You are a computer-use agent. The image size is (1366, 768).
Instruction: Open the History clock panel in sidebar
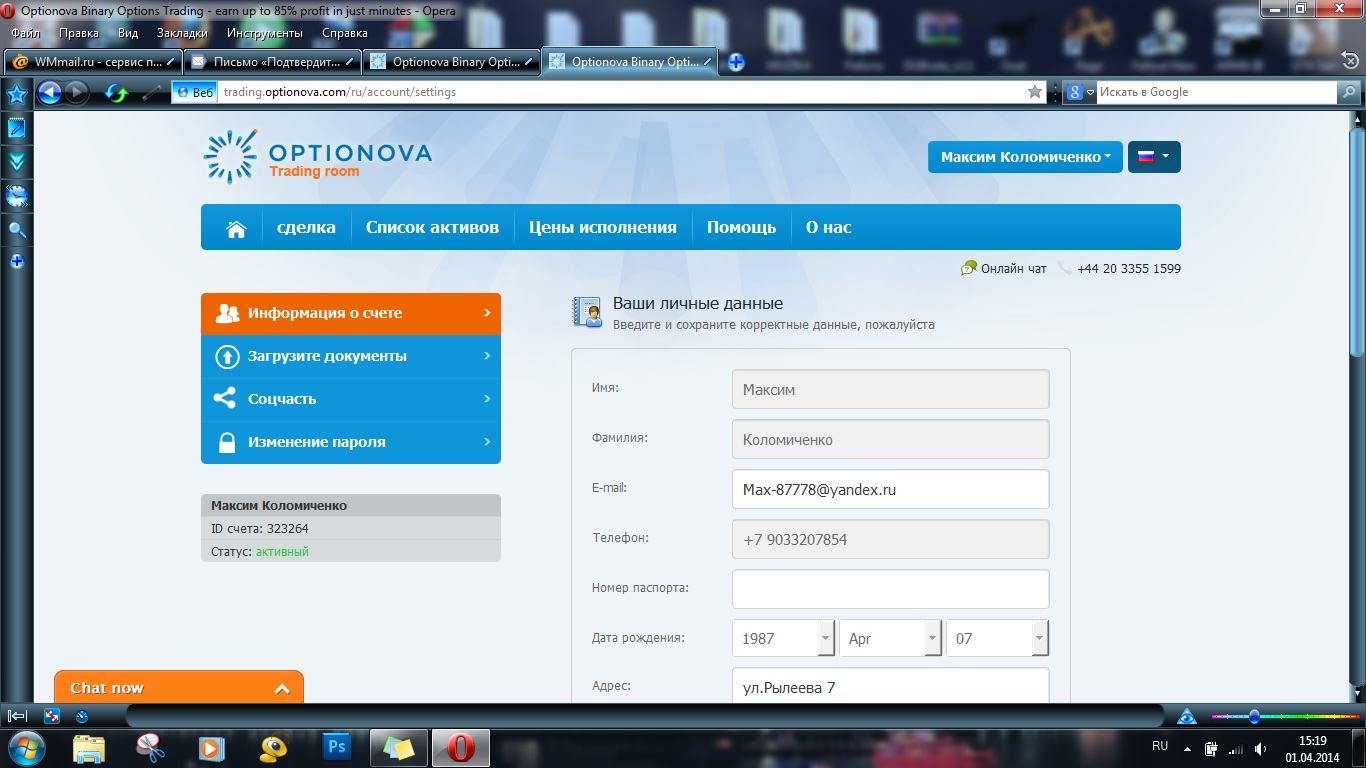click(x=16, y=196)
